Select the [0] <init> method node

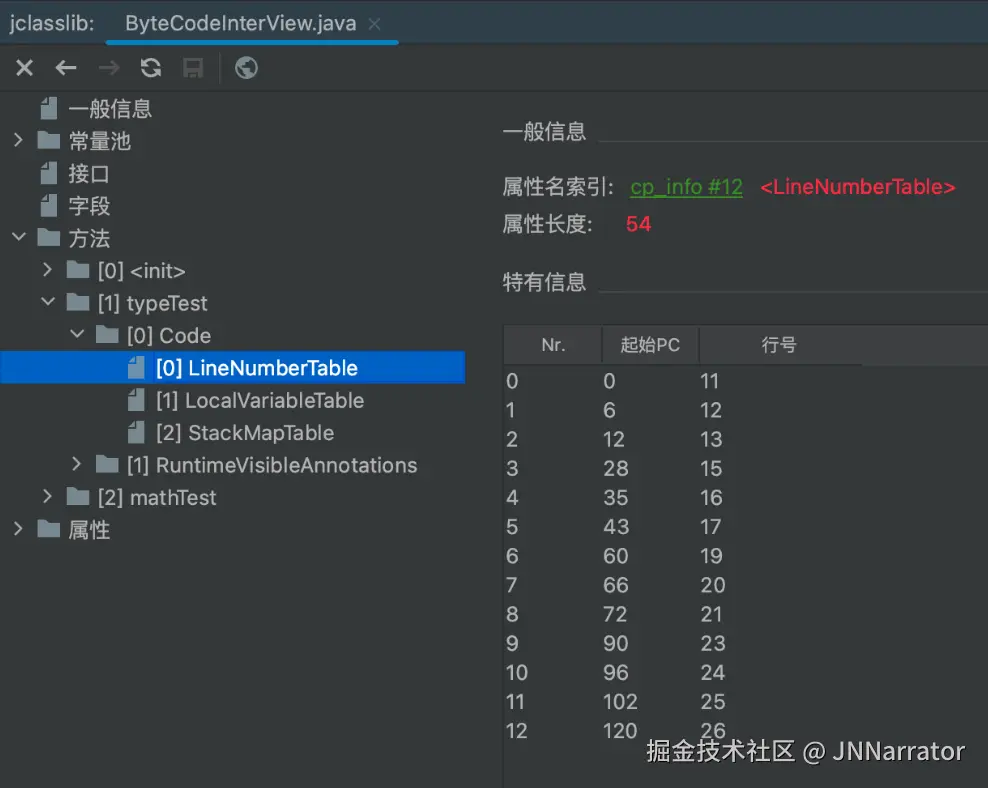tap(141, 271)
